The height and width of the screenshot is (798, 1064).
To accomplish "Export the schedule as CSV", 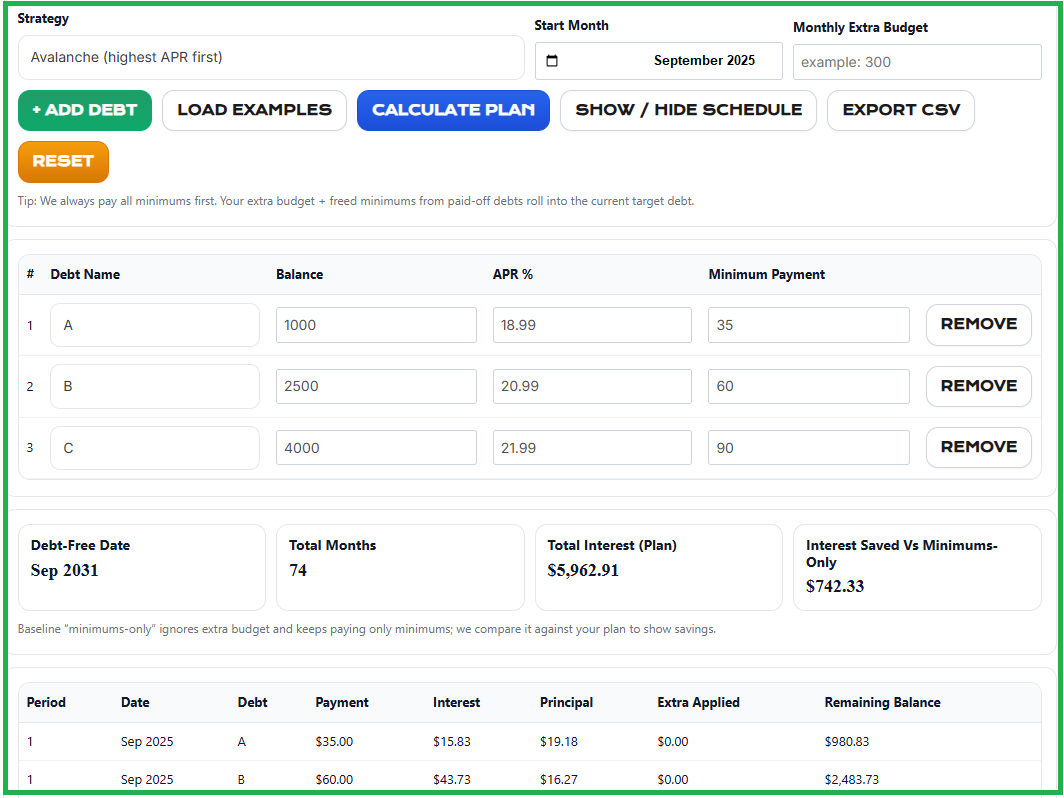I will pos(900,110).
